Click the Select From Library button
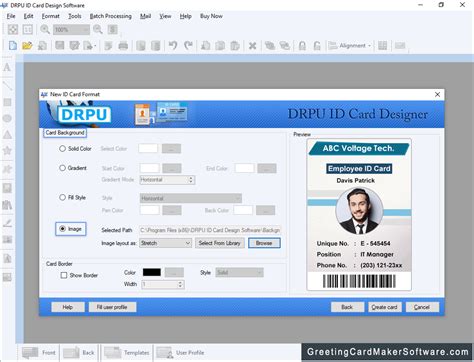 coord(220,243)
